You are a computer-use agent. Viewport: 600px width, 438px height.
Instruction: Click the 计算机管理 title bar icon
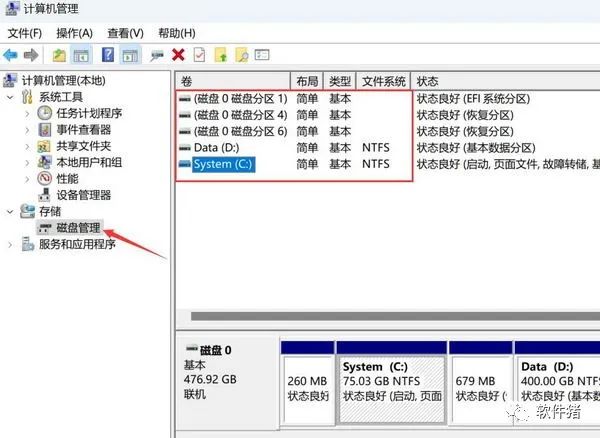coord(11,8)
